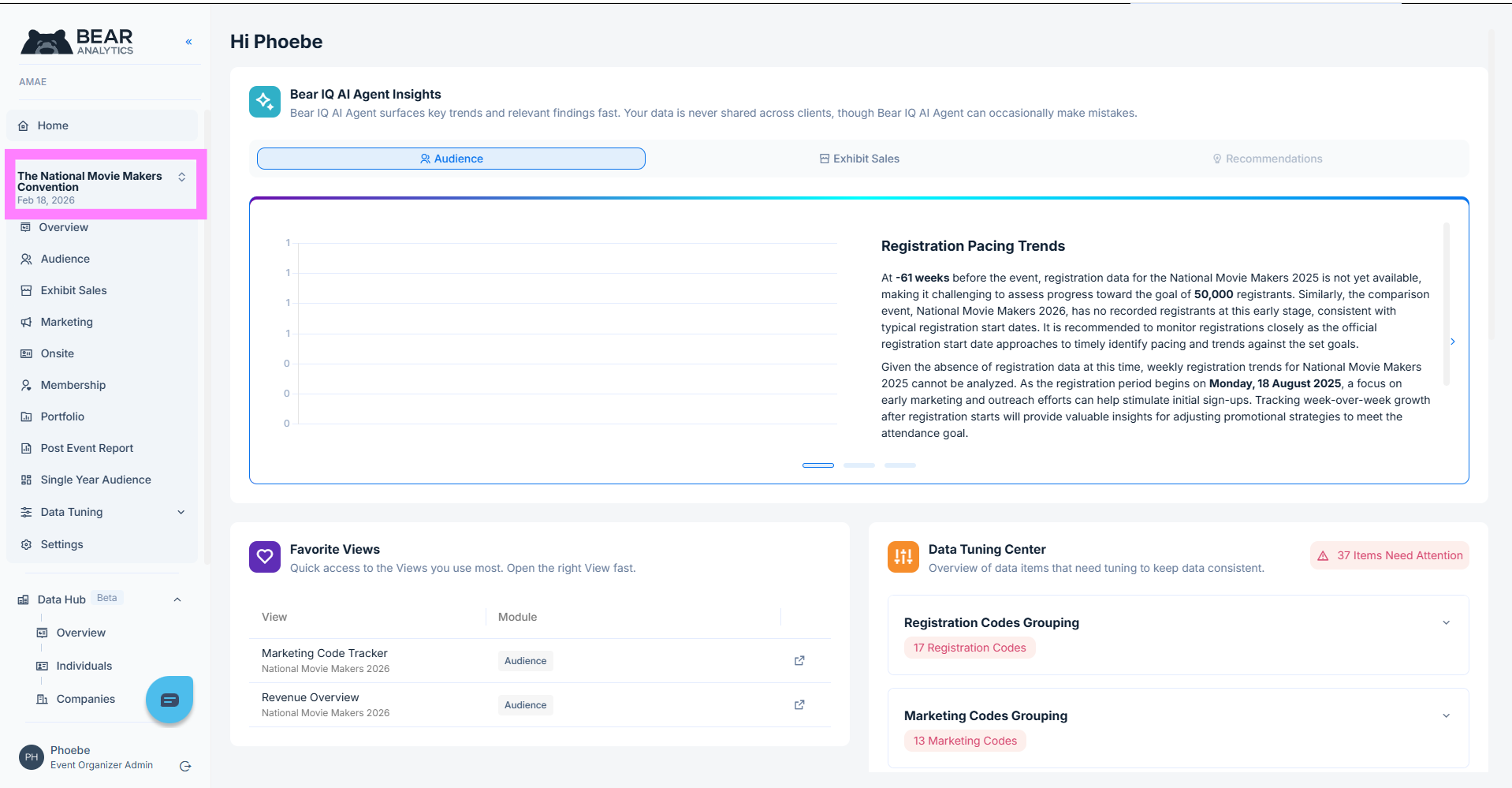Click the Post Event Report document icon
Viewport: 1512px width, 788px height.
coord(26,448)
